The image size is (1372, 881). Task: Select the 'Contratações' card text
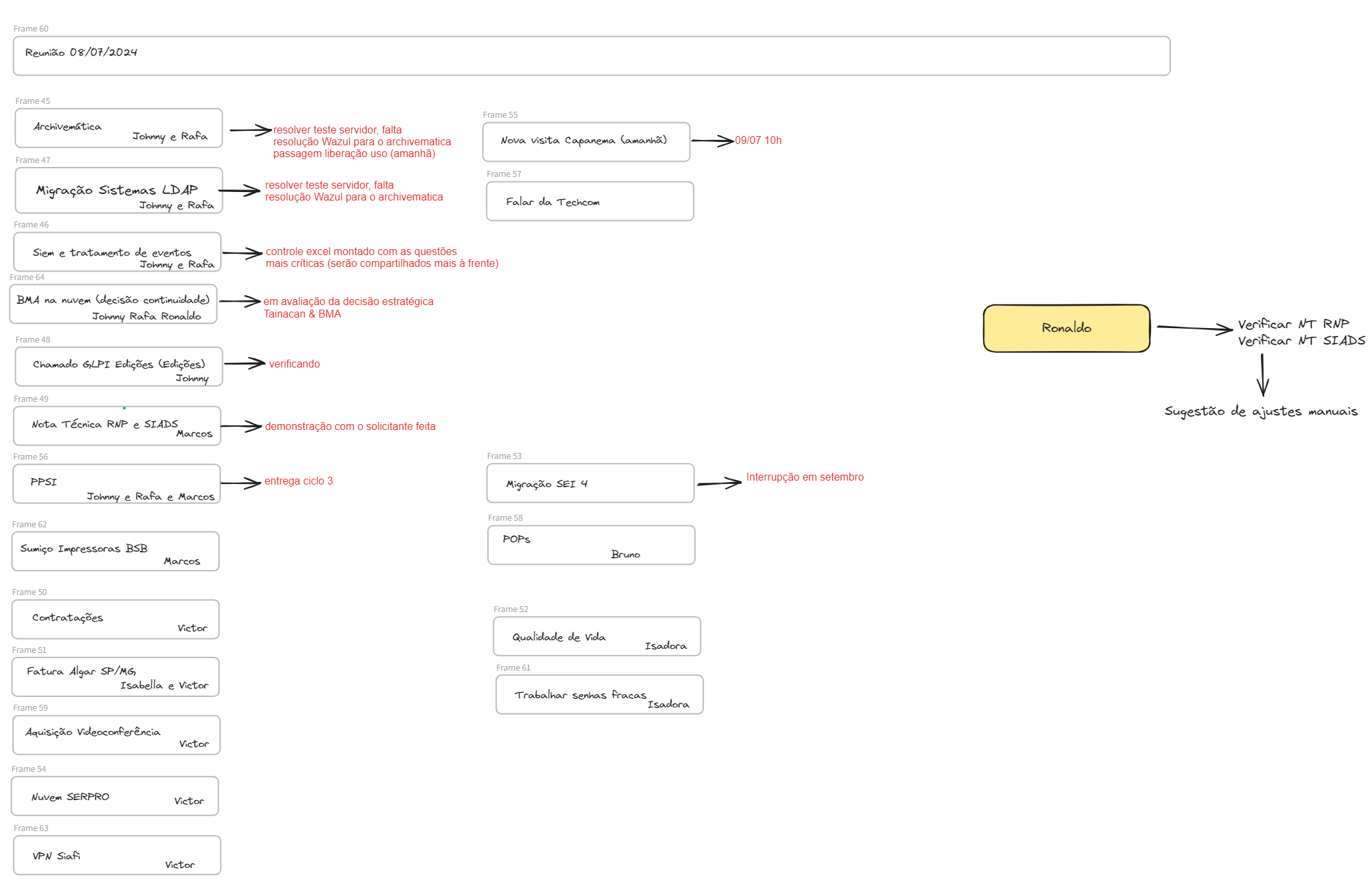(68, 617)
